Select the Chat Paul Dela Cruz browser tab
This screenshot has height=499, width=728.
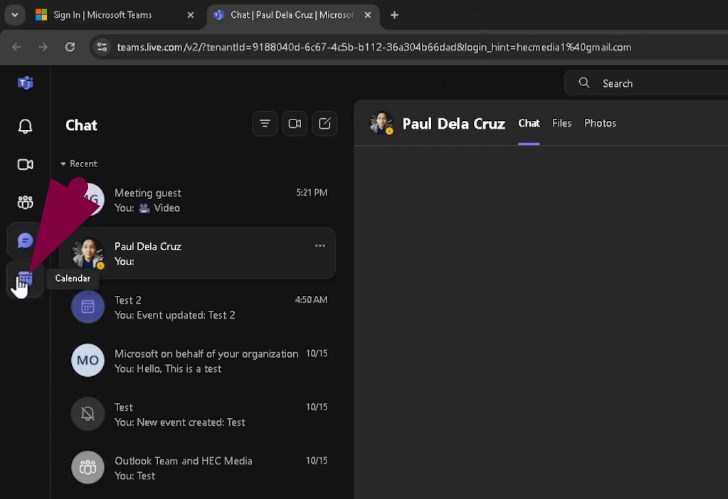292,15
